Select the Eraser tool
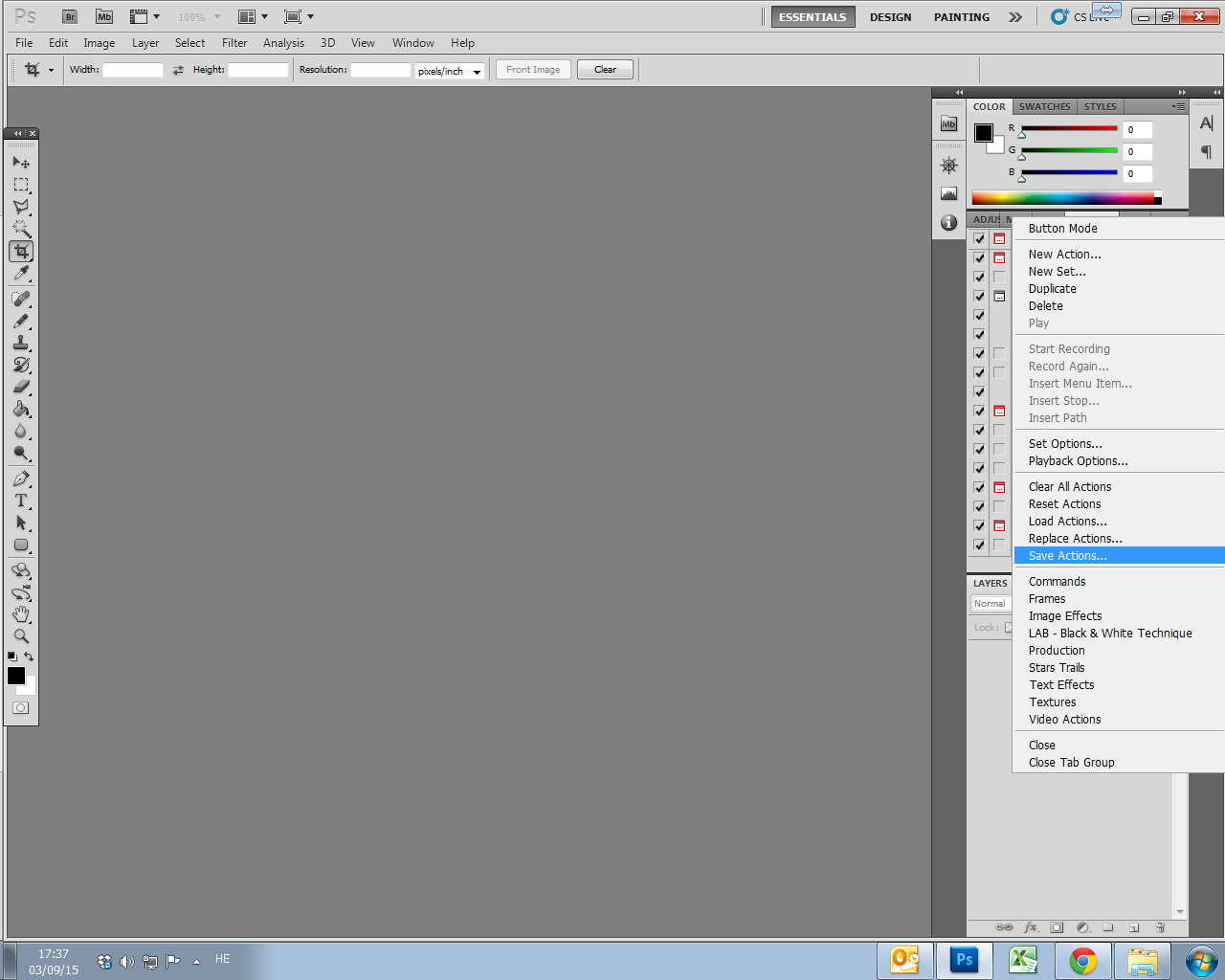The image size is (1225, 980). click(x=21, y=387)
